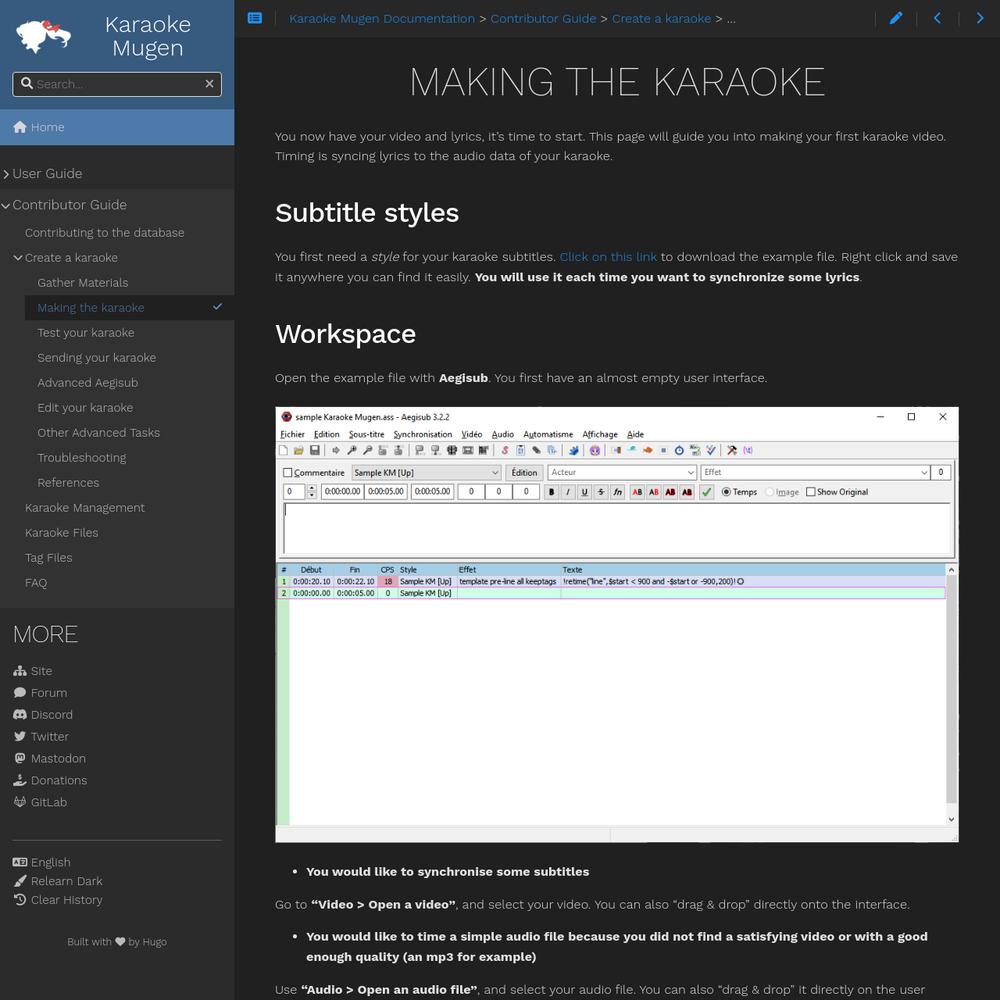Select subtitle row 2 in Aegisub grid

tap(612, 593)
